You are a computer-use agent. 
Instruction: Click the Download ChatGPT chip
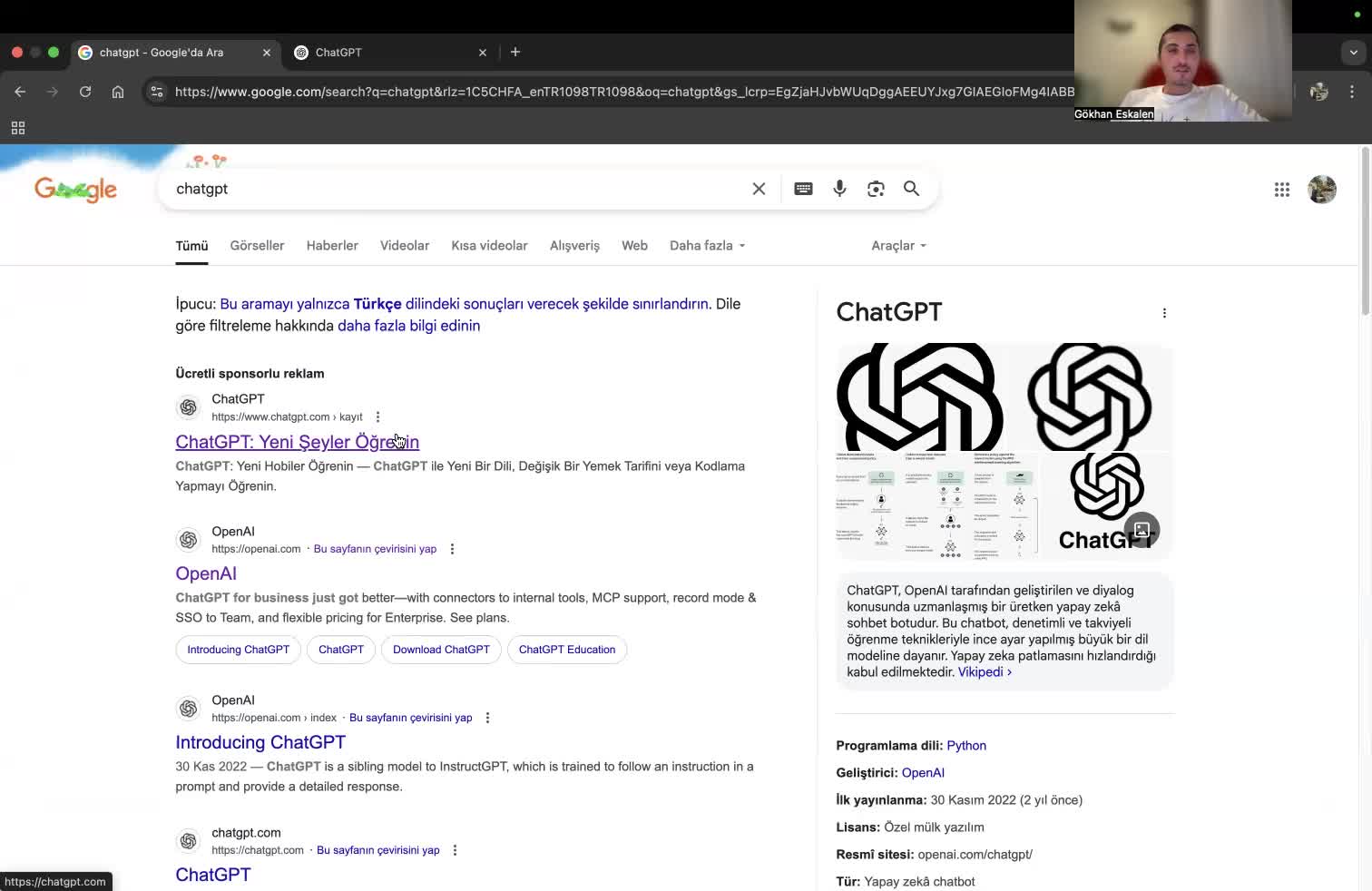coord(441,650)
